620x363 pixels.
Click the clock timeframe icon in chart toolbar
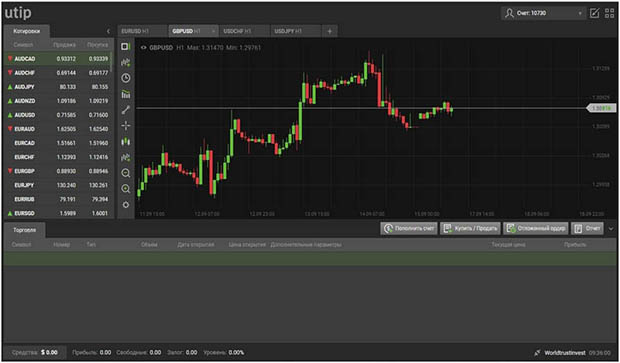pyautogui.click(x=126, y=78)
